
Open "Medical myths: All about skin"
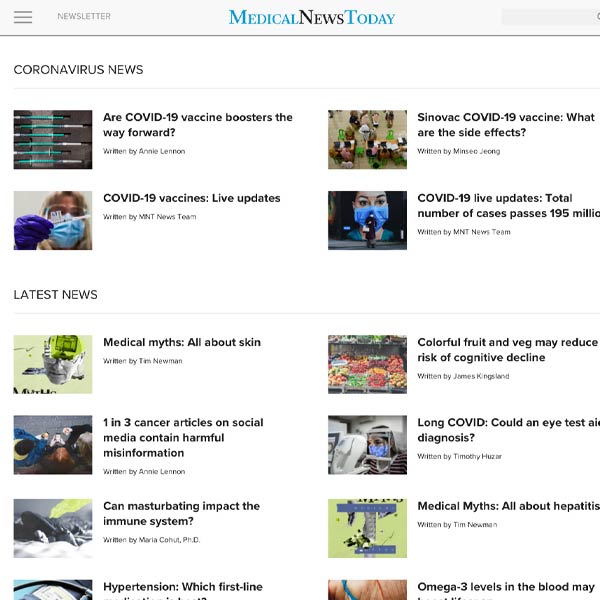click(182, 342)
